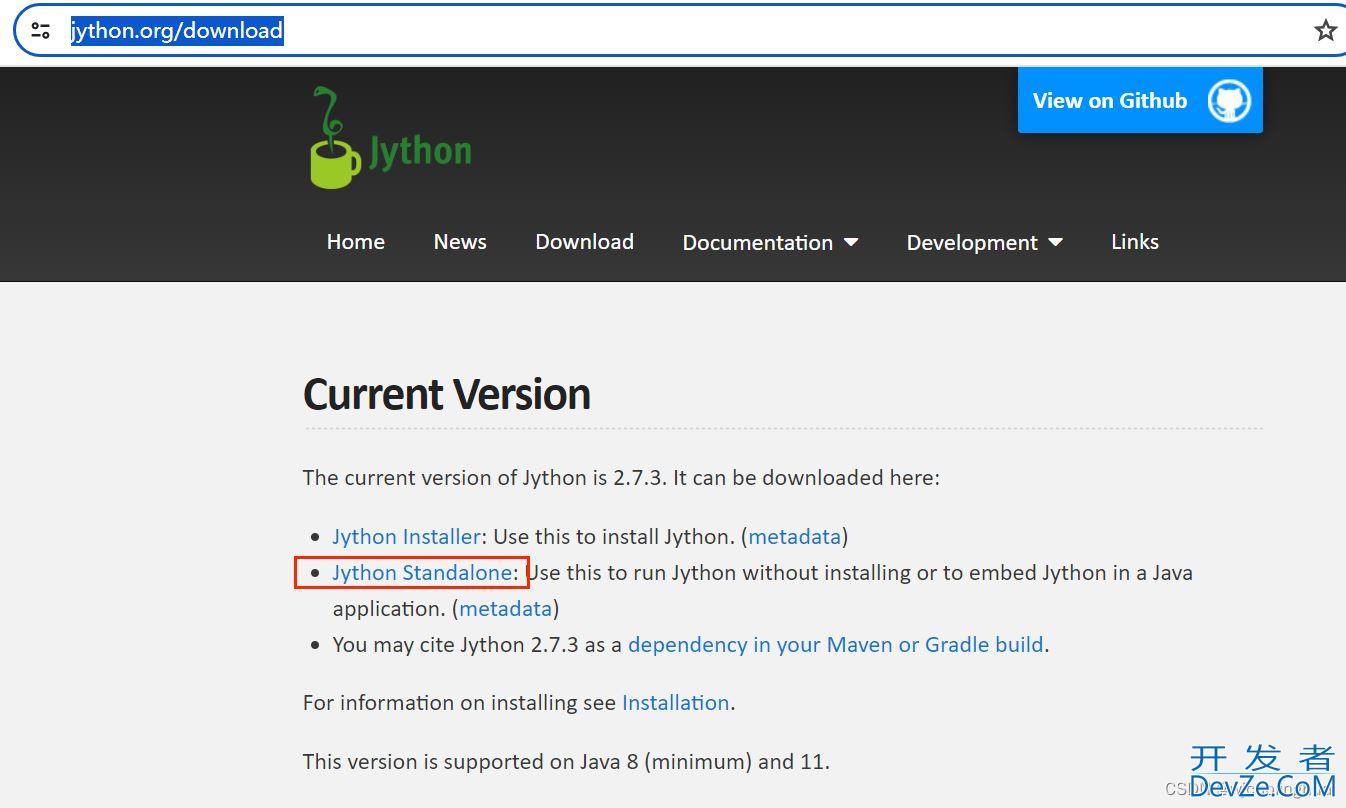Expand the Documentation dropdown arrow
1346x808 pixels.
coord(851,242)
